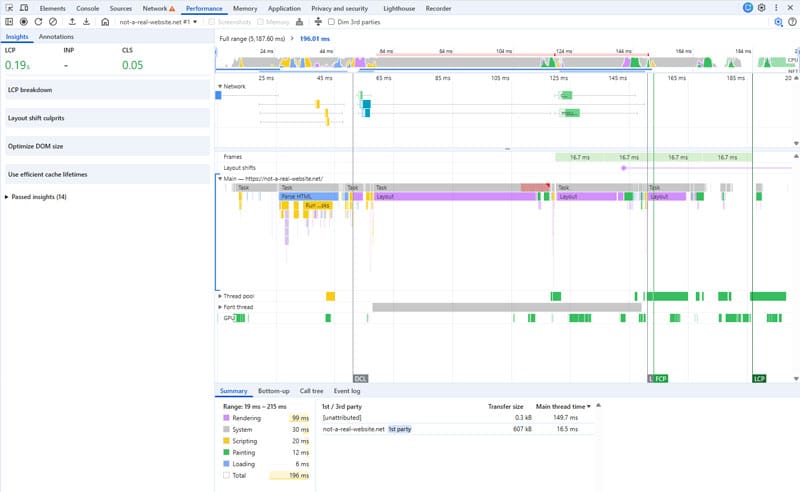Viewport: 800px width, 492px height.
Task: Toggle the device toolbar icon
Action: tap(24, 8)
